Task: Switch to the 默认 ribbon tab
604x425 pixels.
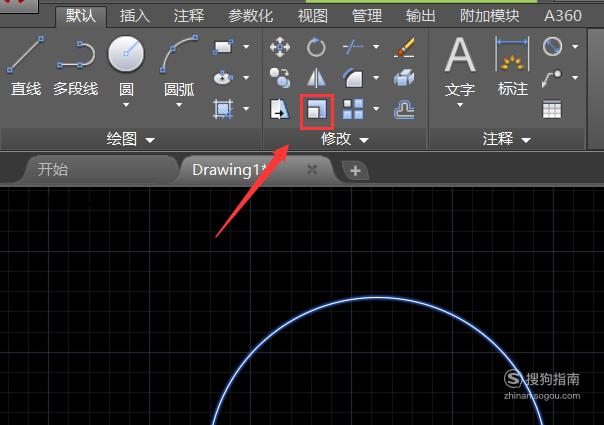Action: pos(81,16)
